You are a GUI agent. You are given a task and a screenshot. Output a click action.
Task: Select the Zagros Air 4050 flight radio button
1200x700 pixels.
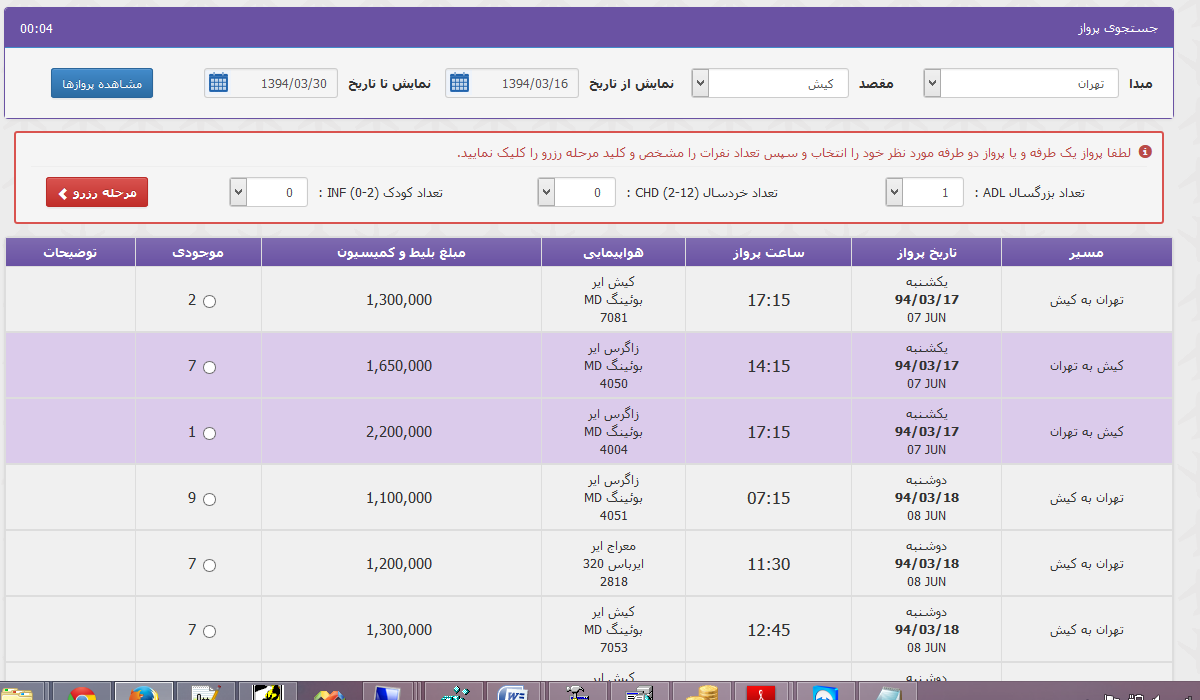pyautogui.click(x=210, y=366)
